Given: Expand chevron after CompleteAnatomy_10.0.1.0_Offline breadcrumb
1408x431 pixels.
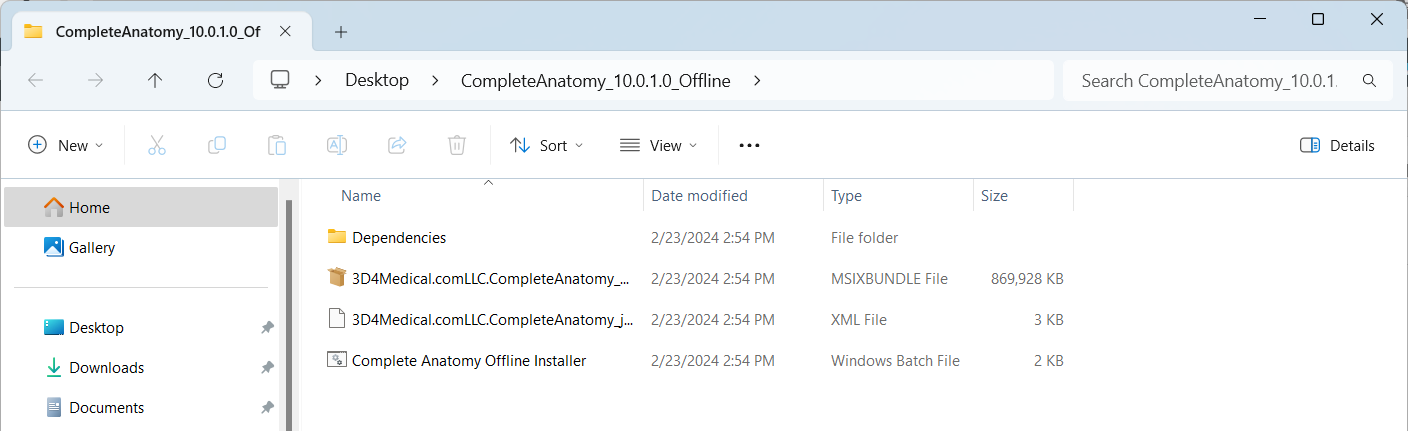Looking at the screenshot, I should click(x=757, y=81).
